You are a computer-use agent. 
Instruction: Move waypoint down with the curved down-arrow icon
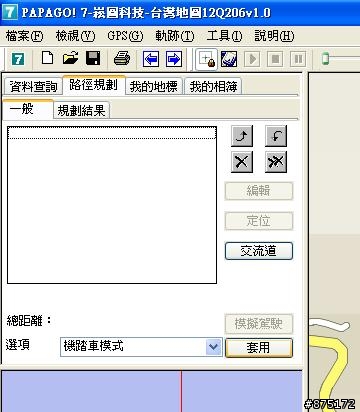[x=276, y=136]
